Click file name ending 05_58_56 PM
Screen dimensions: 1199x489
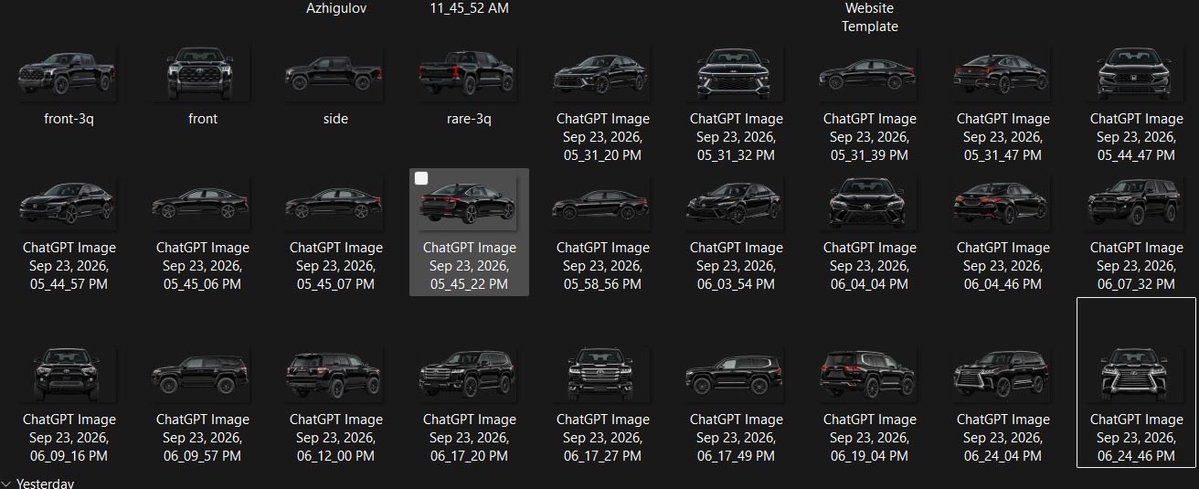coord(602,266)
